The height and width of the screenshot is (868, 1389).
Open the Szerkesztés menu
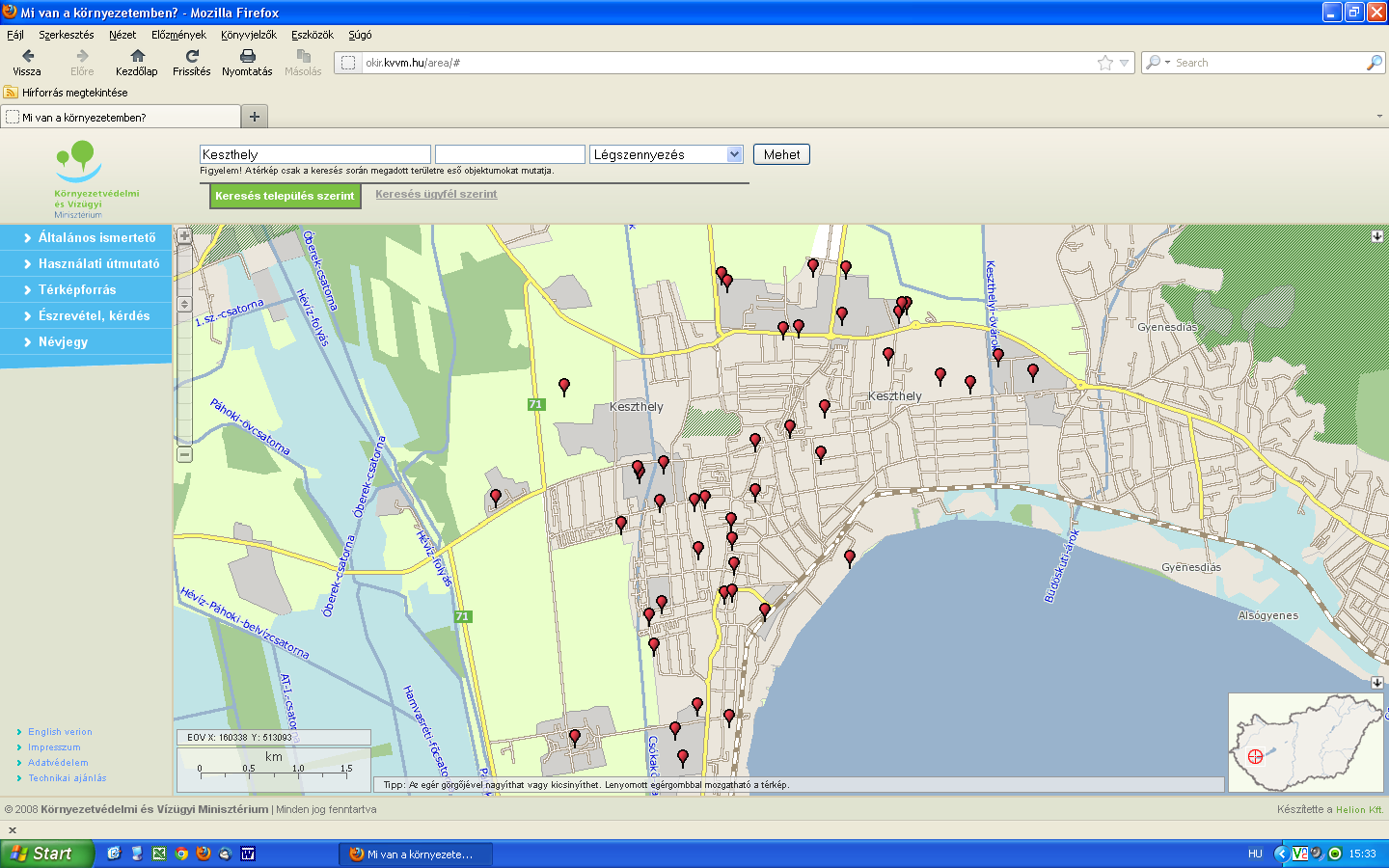pyautogui.click(x=67, y=35)
